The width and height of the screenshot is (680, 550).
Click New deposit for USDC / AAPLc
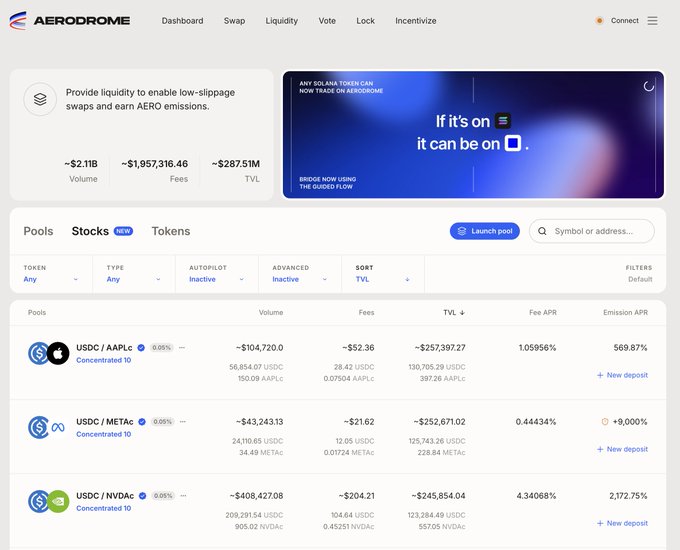(622, 375)
